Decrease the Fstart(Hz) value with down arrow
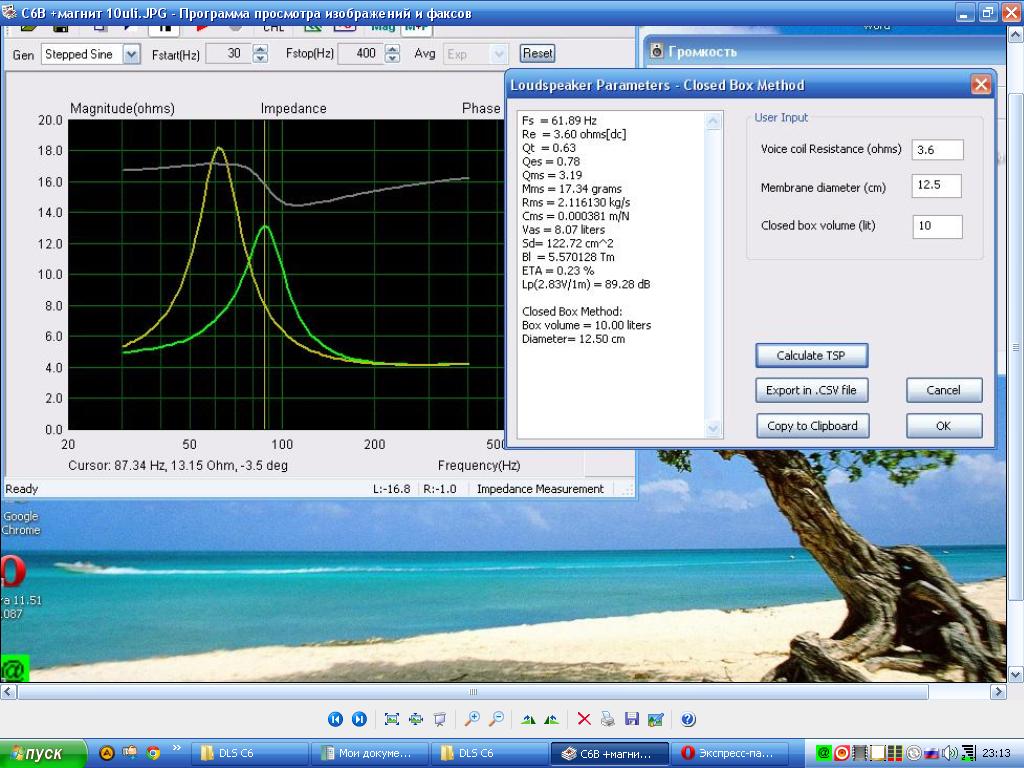Screen dimensions: 1024x768 coord(261,58)
